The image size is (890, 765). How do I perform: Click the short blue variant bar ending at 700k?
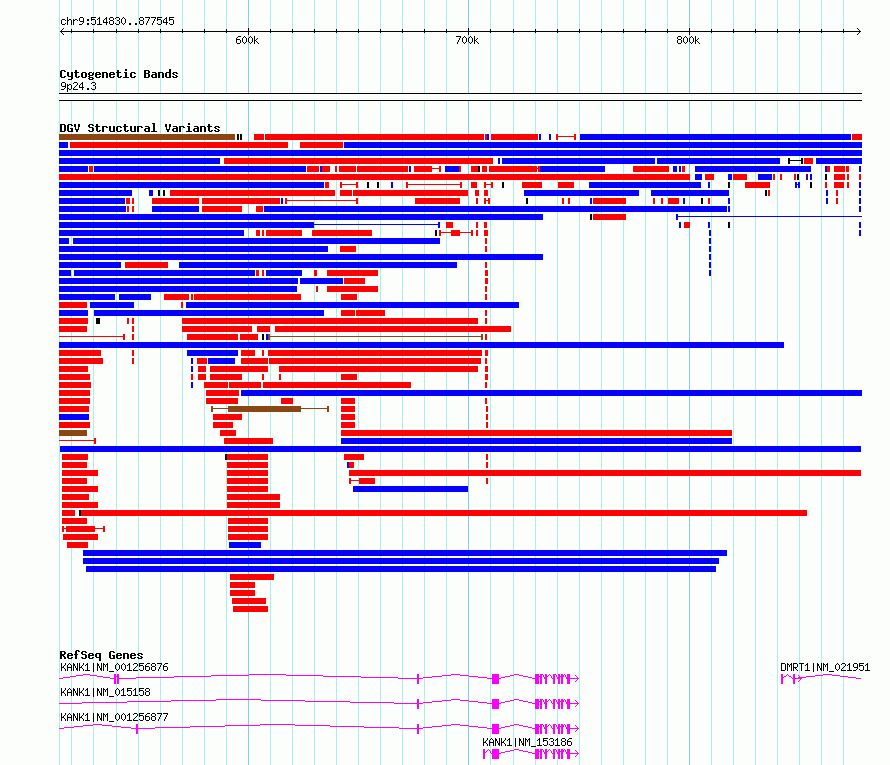click(410, 489)
